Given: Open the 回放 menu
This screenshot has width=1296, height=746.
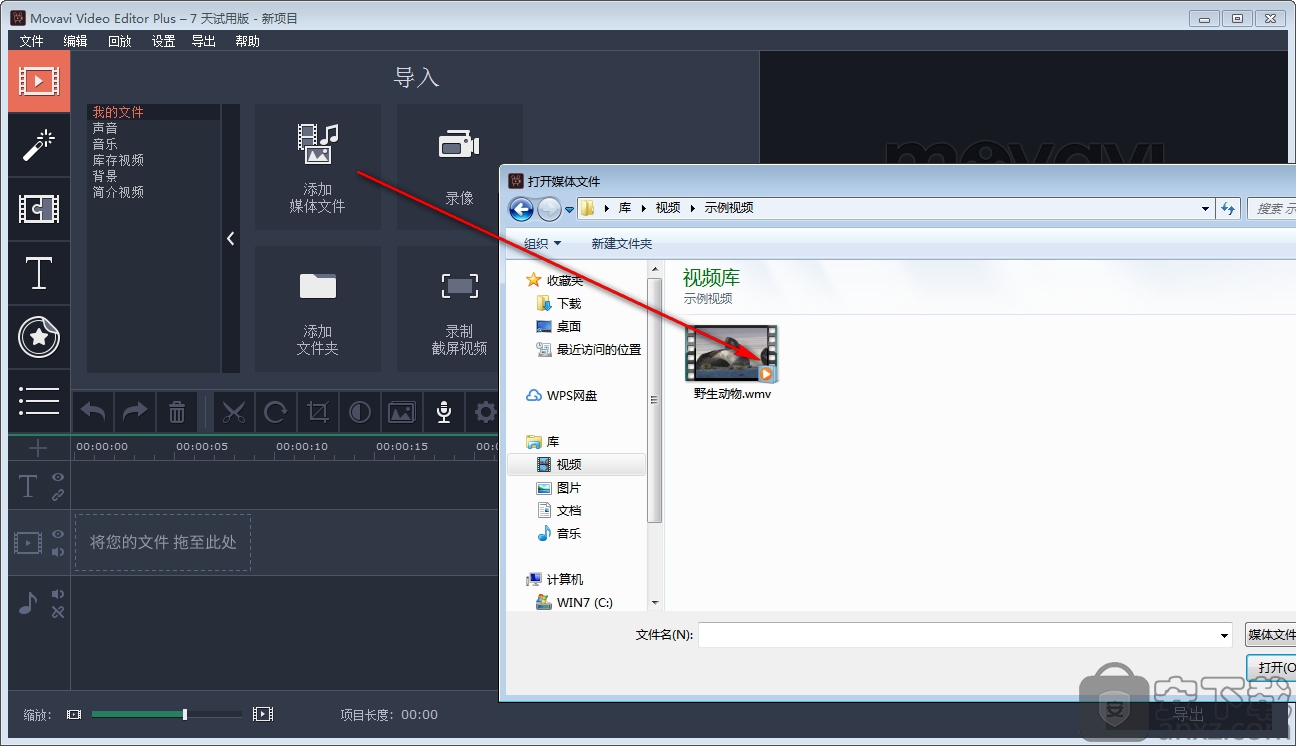Looking at the screenshot, I should pos(119,41).
